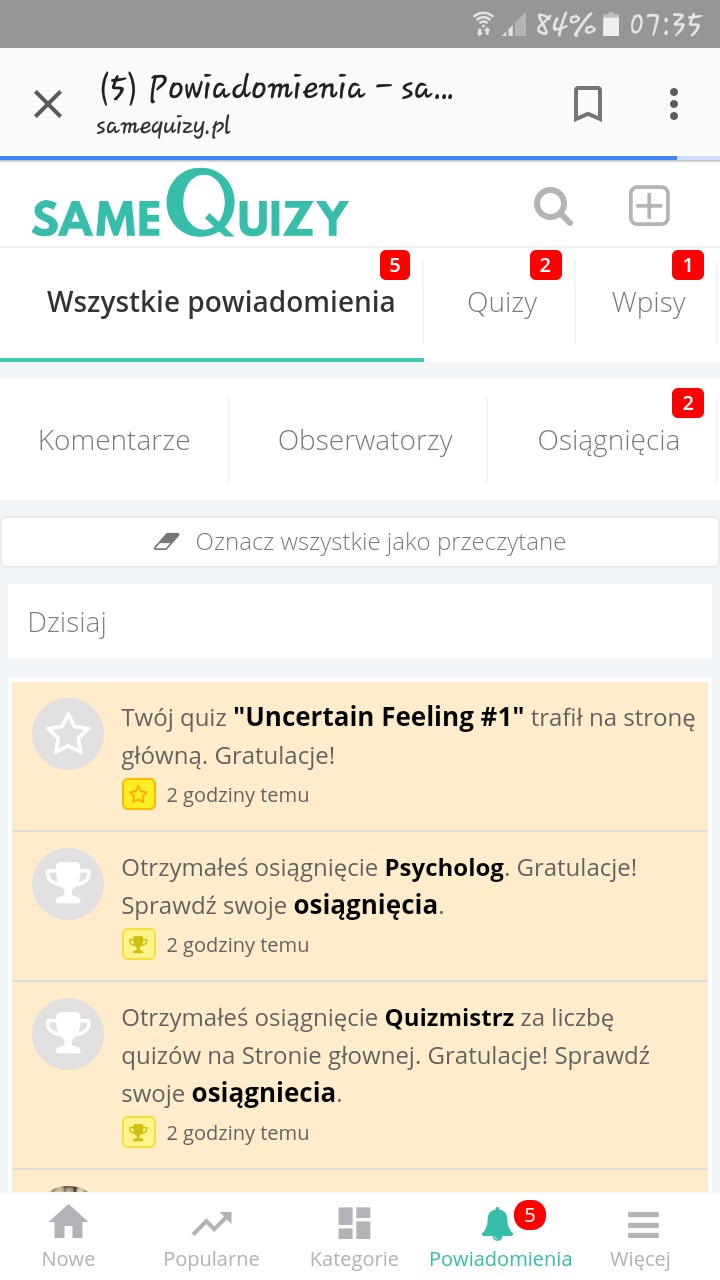
Task: Open the Psycholog achievement link
Action: pos(444,867)
